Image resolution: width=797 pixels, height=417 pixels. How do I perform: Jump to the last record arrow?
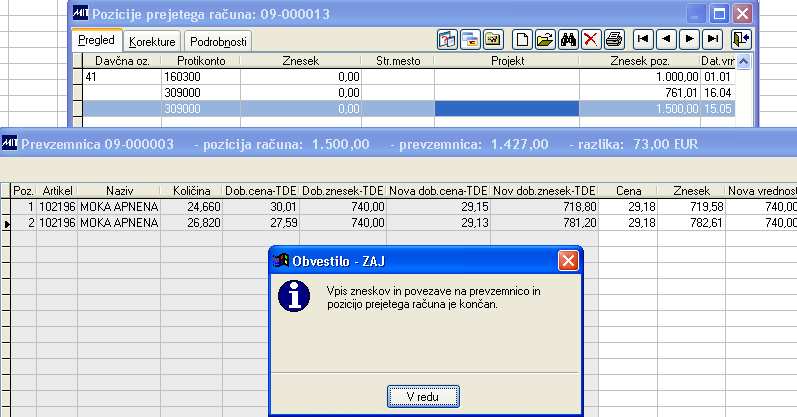(x=713, y=39)
